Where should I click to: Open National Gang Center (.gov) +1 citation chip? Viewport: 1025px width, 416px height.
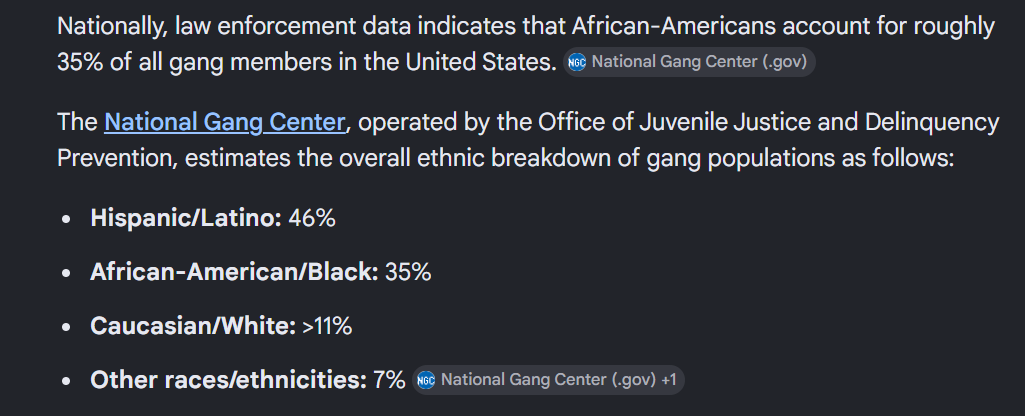click(x=548, y=380)
